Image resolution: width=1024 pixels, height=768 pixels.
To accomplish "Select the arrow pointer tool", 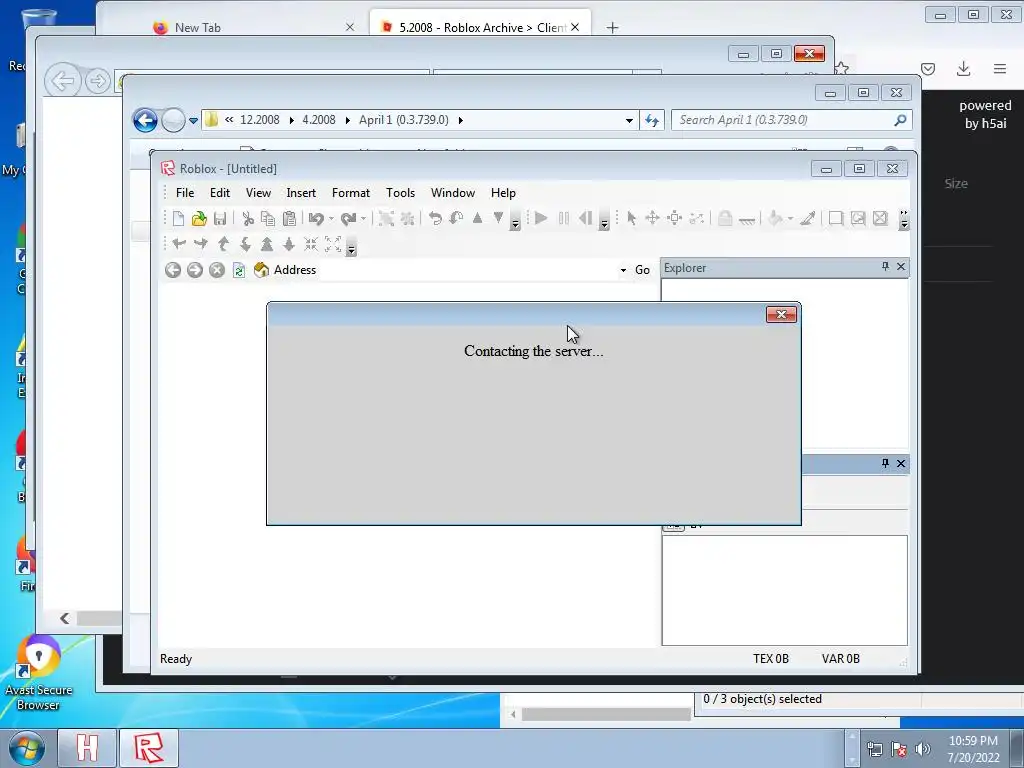I will pos(632,218).
